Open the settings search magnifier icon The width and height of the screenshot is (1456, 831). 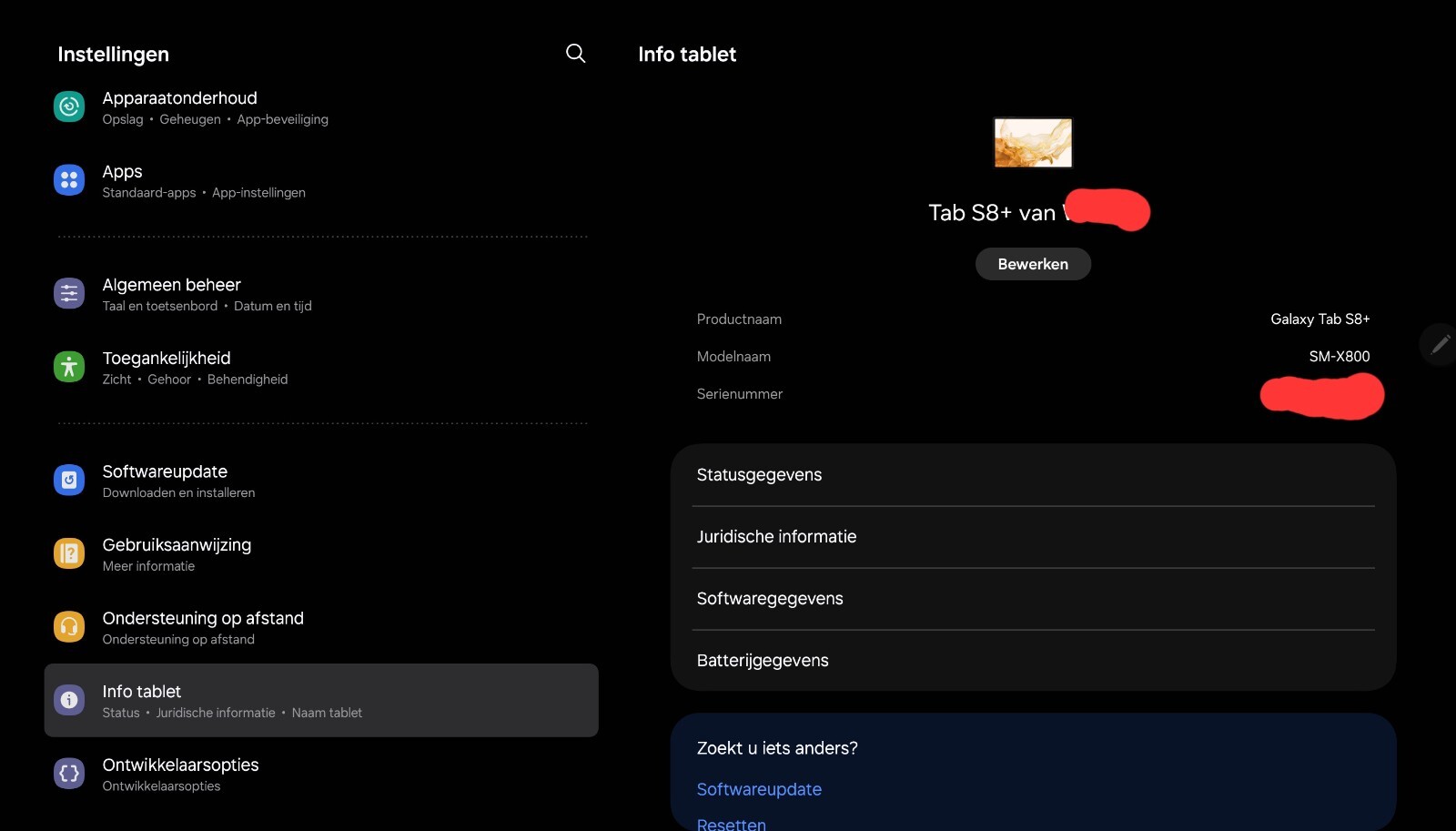pyautogui.click(x=575, y=54)
